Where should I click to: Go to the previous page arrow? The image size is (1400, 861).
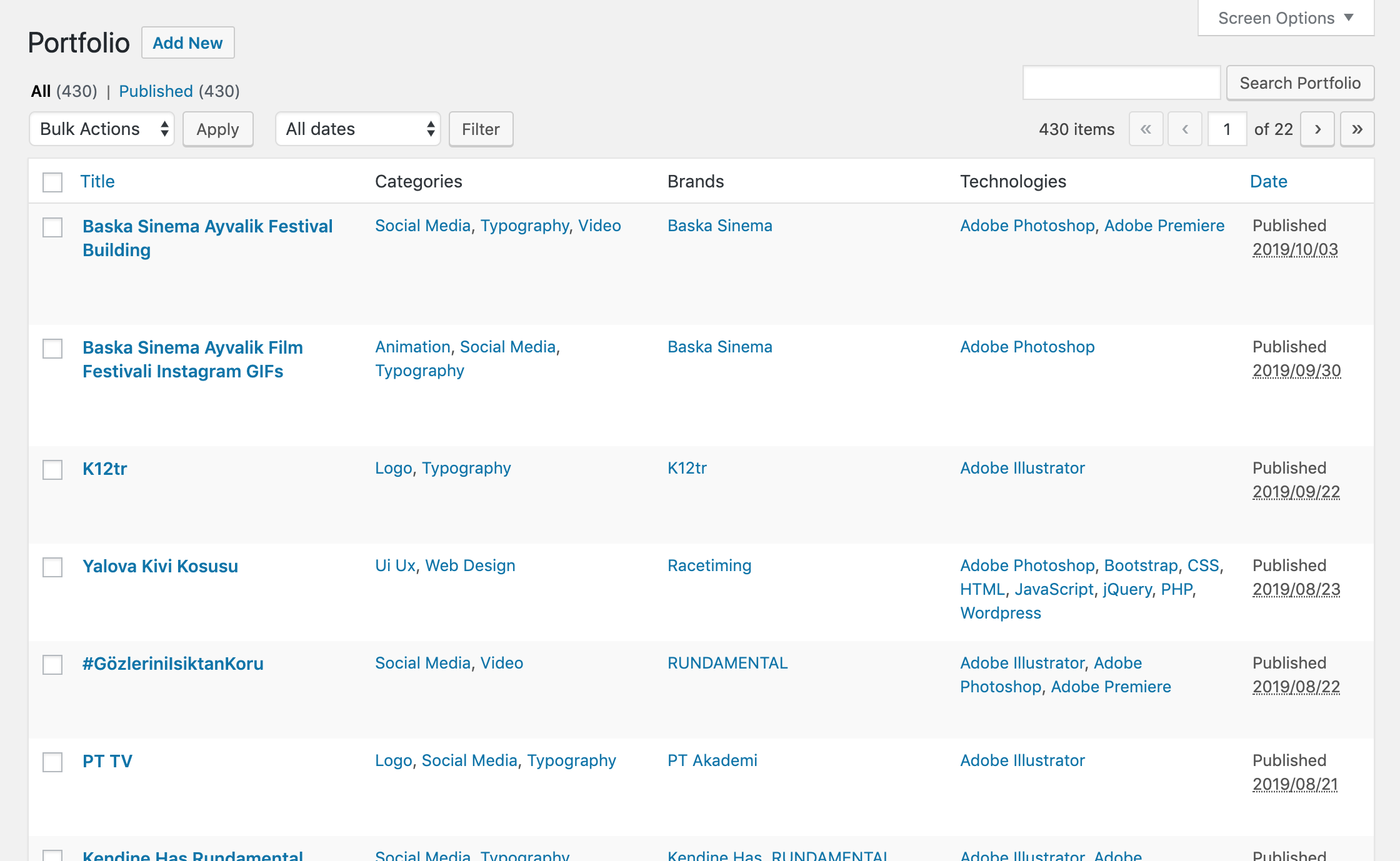tap(1185, 129)
